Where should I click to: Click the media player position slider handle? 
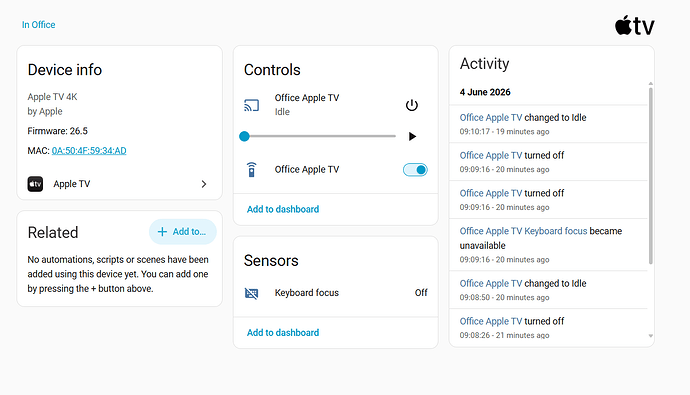[244, 136]
